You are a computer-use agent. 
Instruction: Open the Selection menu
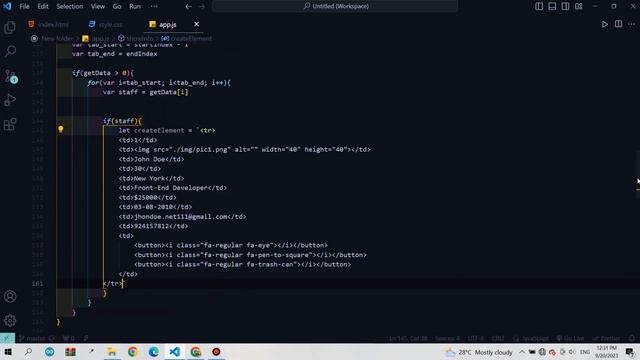tap(69, 6)
